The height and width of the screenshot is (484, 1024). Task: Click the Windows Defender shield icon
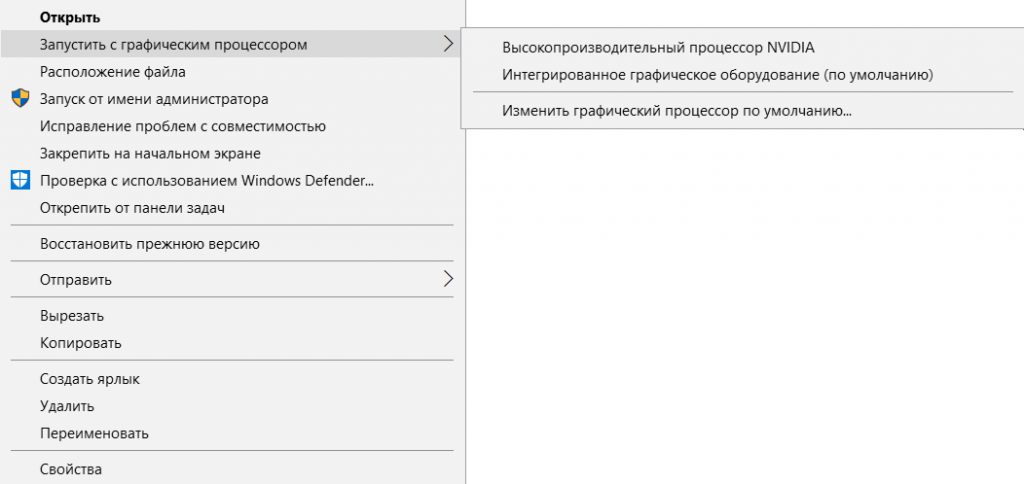tap(20, 180)
